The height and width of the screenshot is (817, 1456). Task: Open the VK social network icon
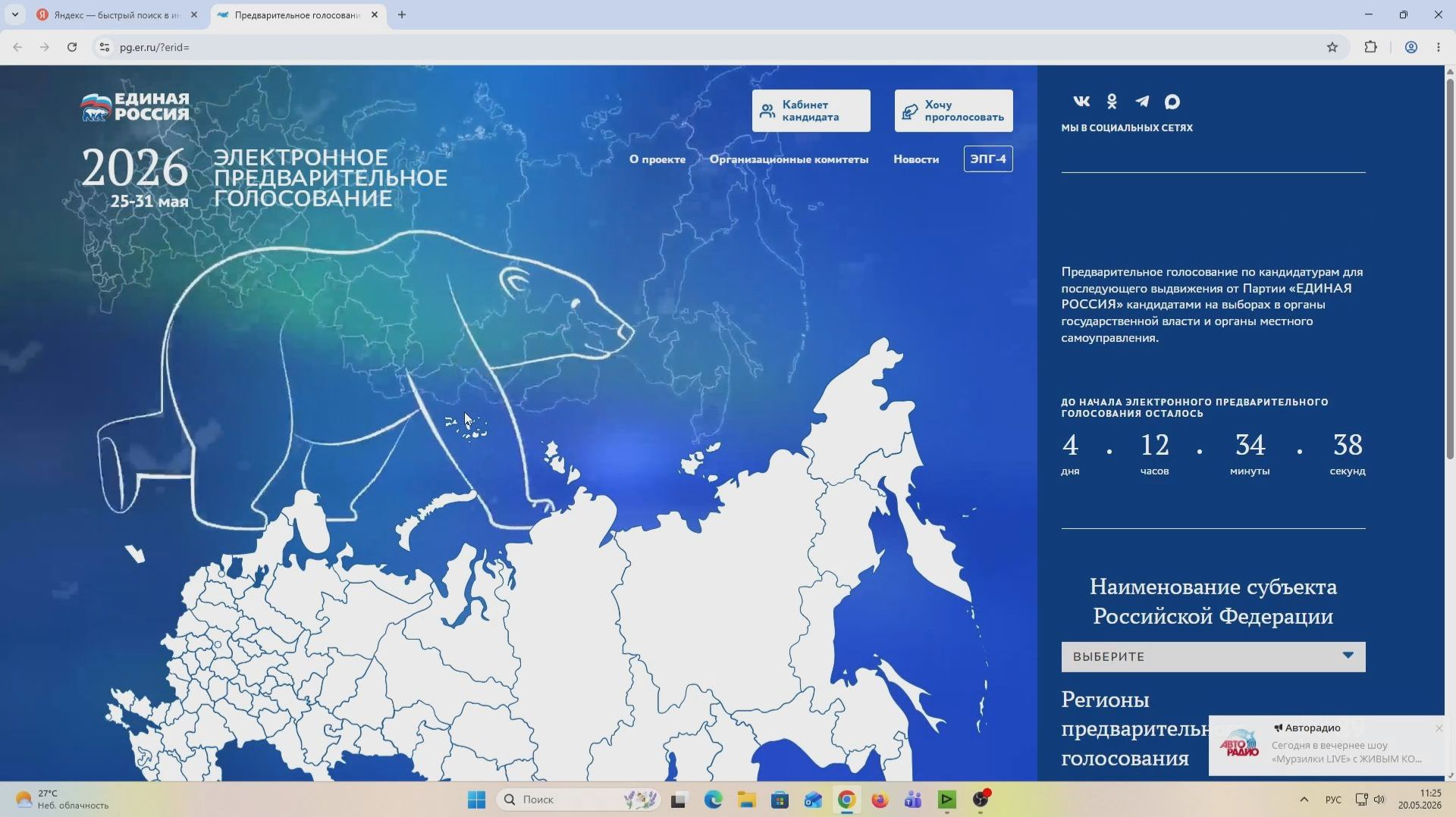(x=1081, y=101)
